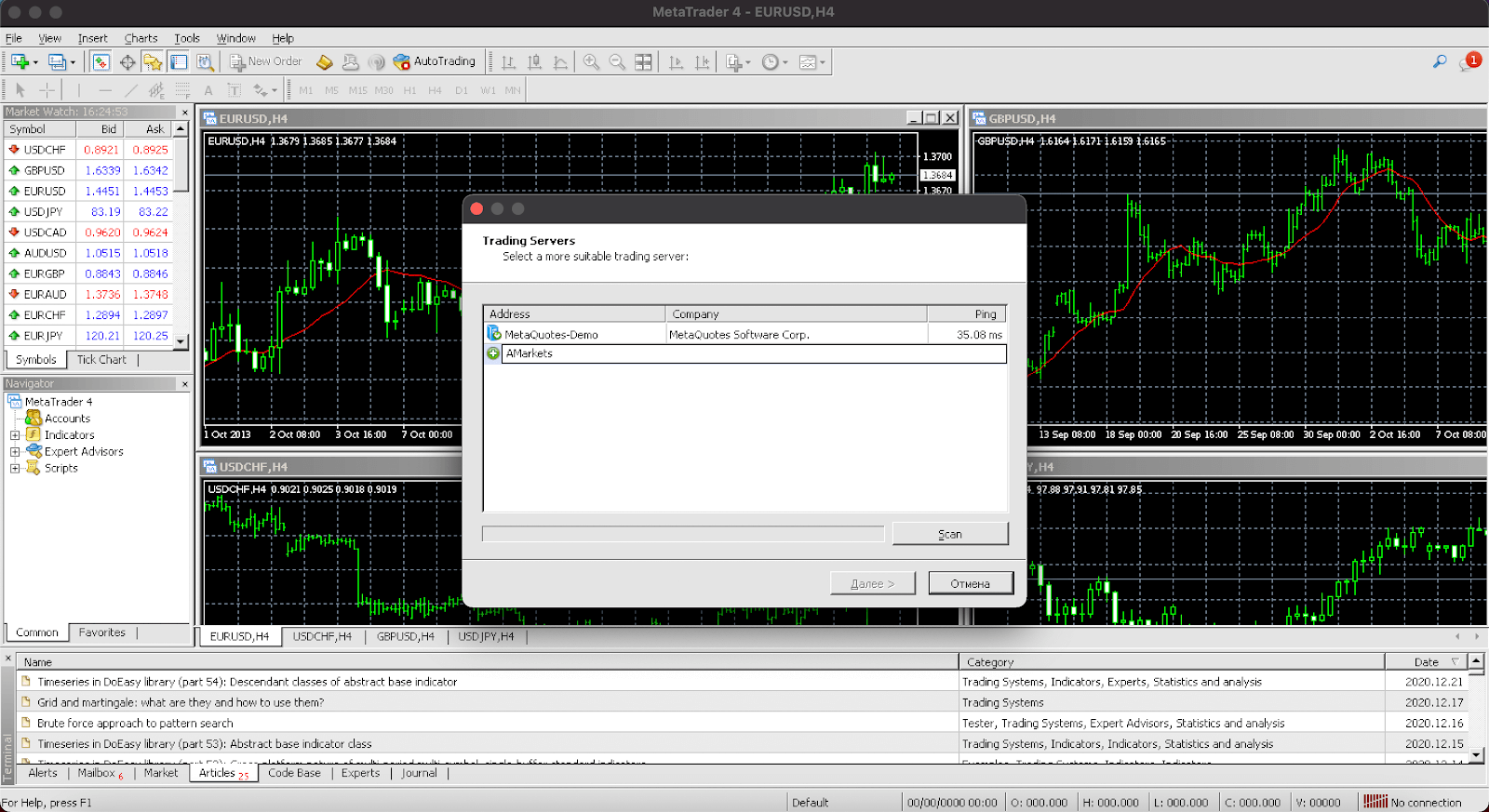Toggle AutoTrading in the toolbar
This screenshot has width=1489, height=812.
434,61
